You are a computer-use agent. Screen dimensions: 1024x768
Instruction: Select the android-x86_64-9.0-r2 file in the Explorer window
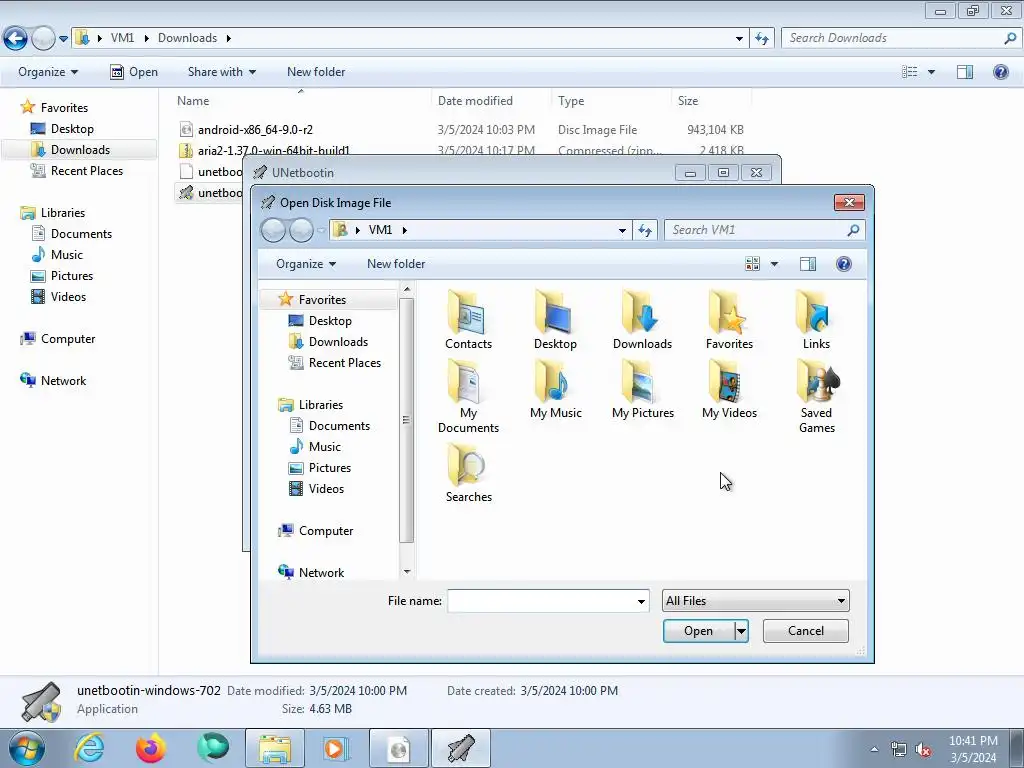coord(255,130)
